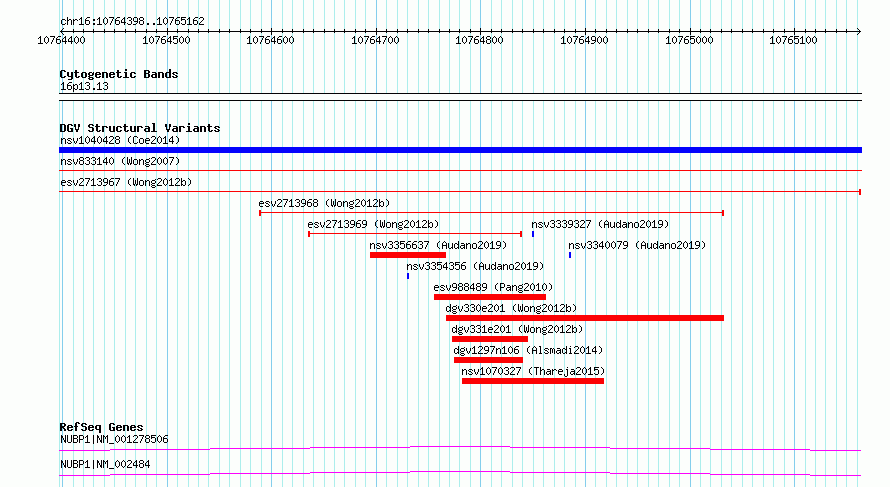Viewport: 890px width, 487px height.
Task: Click the esv2713969 thin red line
Action: (x=415, y=234)
